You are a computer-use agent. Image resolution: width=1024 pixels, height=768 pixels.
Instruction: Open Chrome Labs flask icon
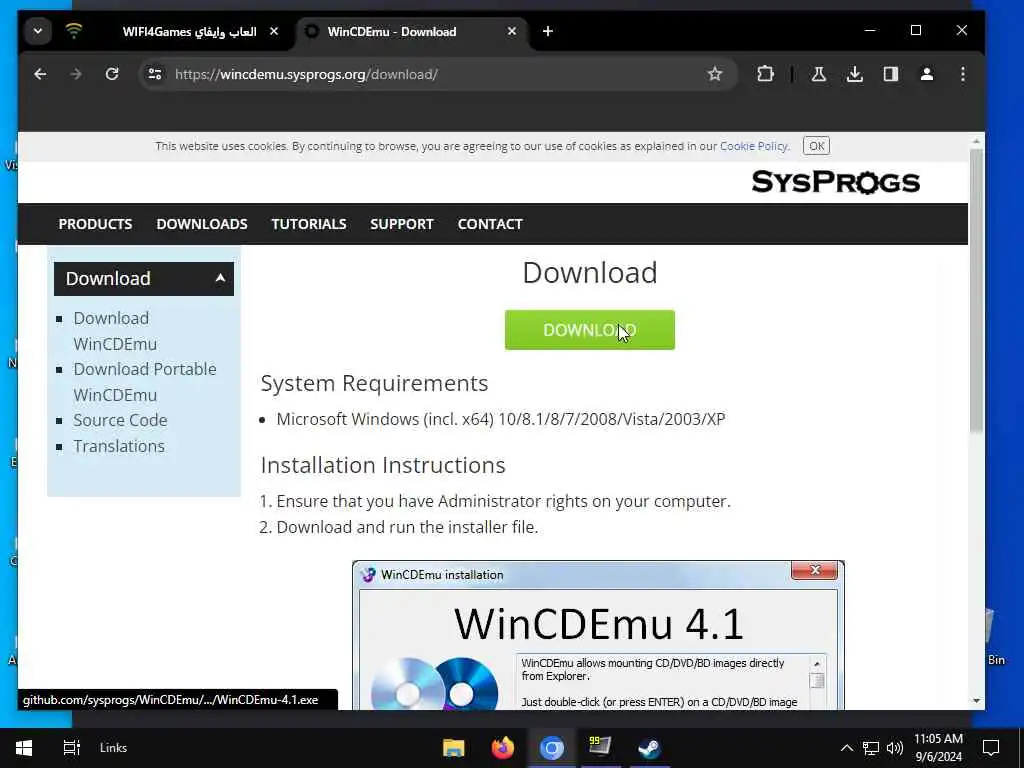click(x=818, y=74)
